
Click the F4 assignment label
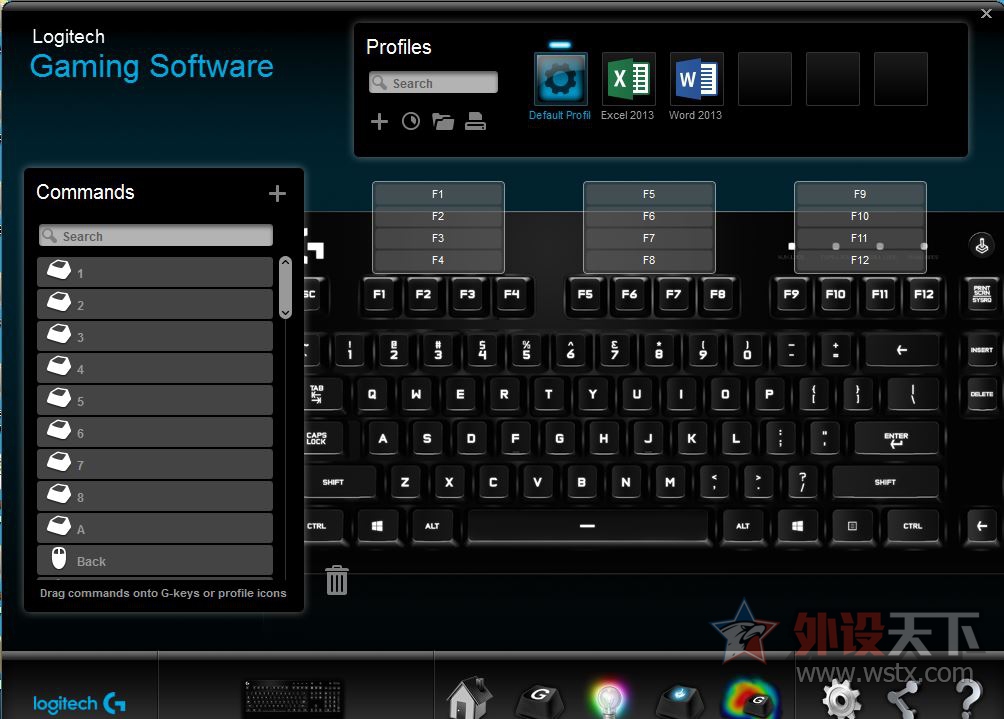[x=438, y=260]
